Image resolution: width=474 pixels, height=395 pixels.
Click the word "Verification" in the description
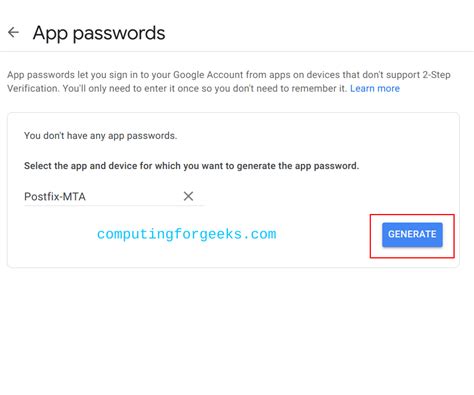tap(34, 88)
